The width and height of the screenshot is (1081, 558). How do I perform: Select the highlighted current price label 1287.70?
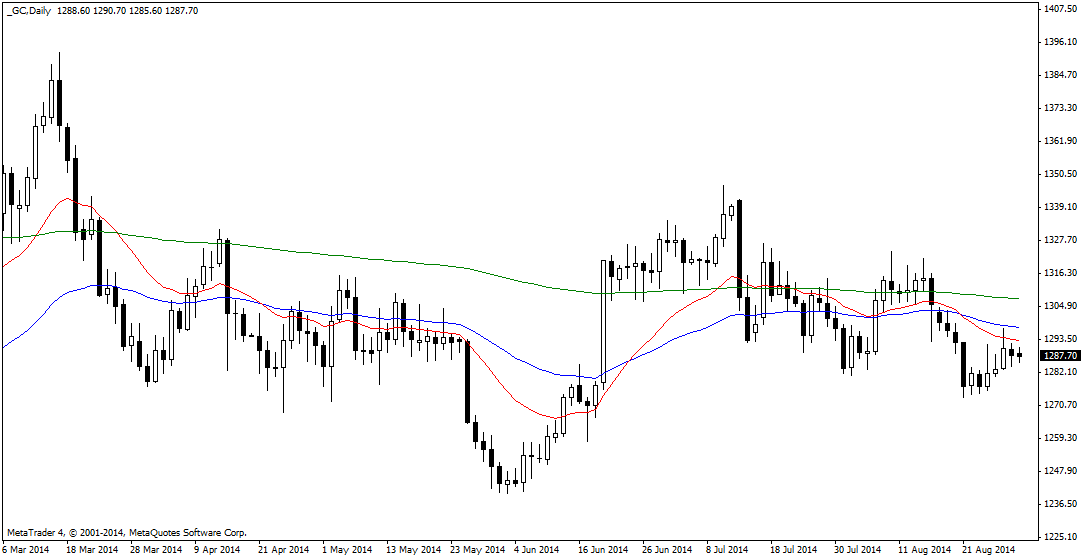(x=1060, y=356)
